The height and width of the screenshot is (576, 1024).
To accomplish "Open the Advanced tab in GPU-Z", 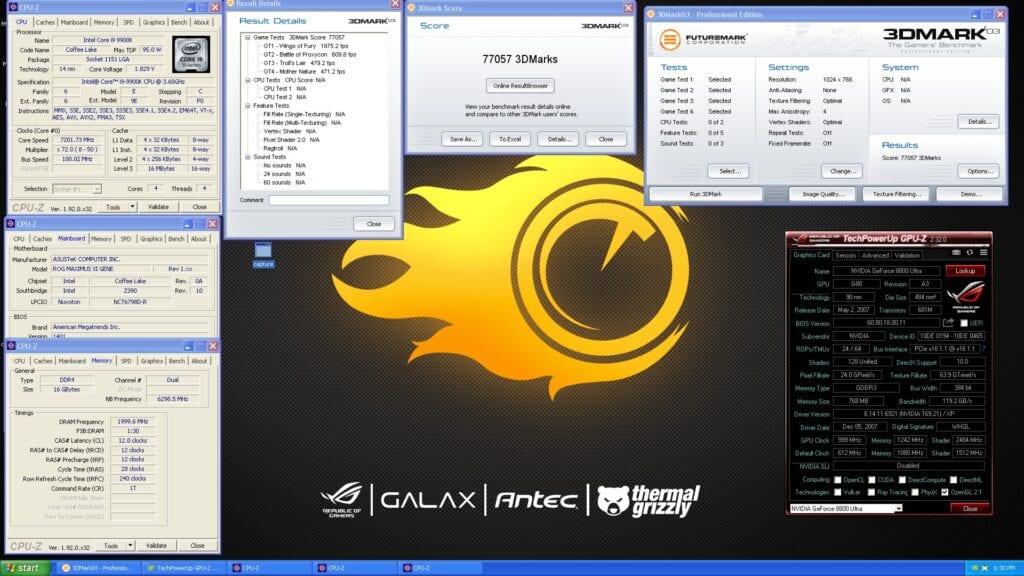I will coord(875,255).
